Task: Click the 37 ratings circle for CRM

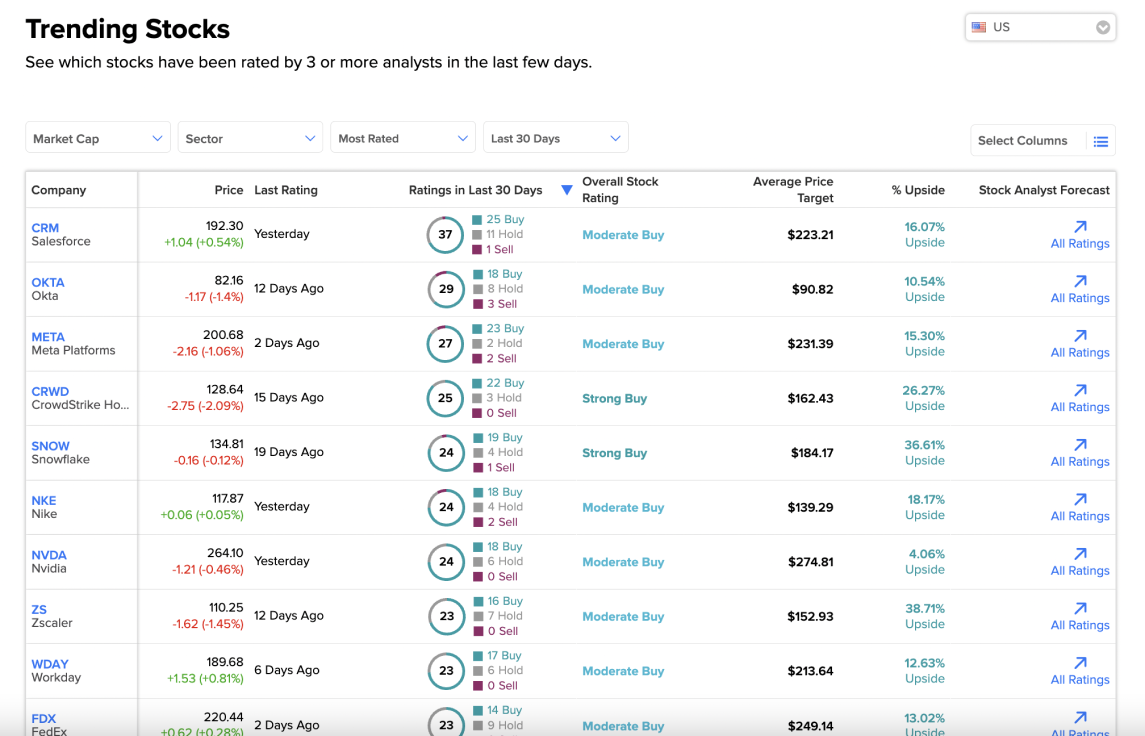Action: (445, 234)
